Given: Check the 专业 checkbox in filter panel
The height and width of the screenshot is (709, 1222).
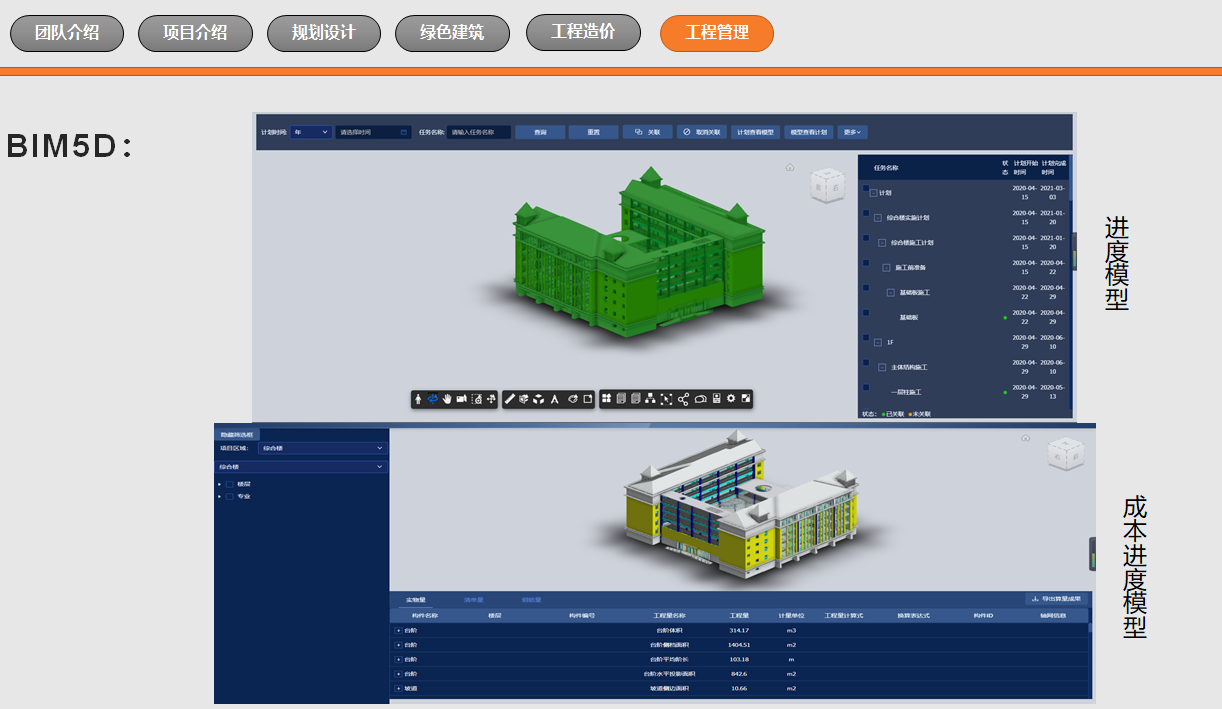Looking at the screenshot, I should coord(229,496).
